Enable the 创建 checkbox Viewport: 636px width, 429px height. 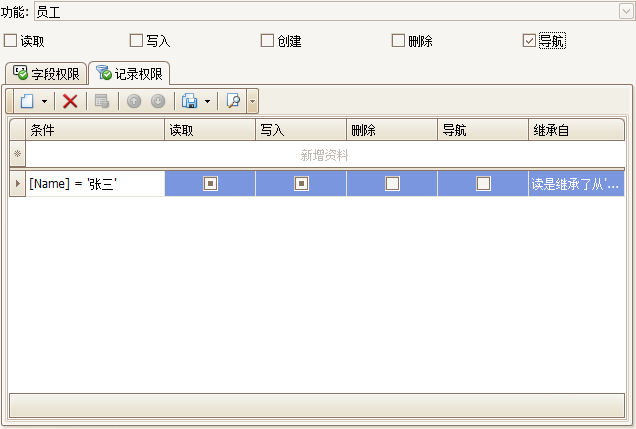[267, 41]
